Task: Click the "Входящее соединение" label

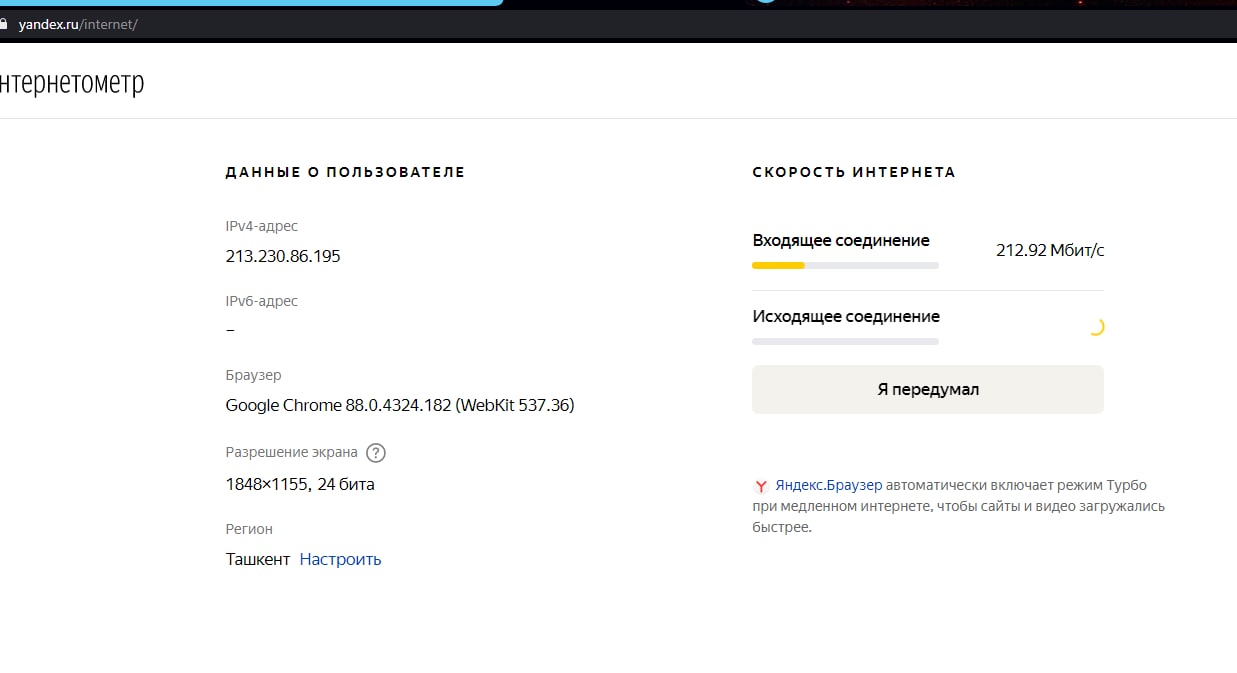Action: click(x=841, y=241)
